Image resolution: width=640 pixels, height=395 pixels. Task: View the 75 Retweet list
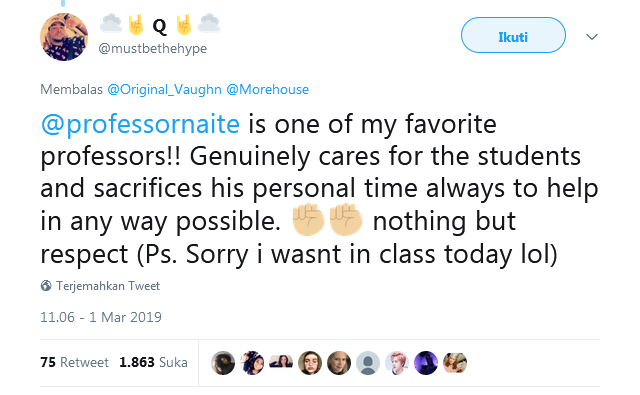coord(74,362)
